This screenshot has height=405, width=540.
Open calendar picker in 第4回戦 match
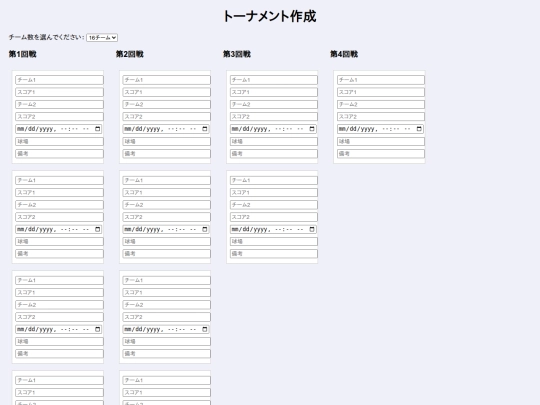tap(419, 129)
